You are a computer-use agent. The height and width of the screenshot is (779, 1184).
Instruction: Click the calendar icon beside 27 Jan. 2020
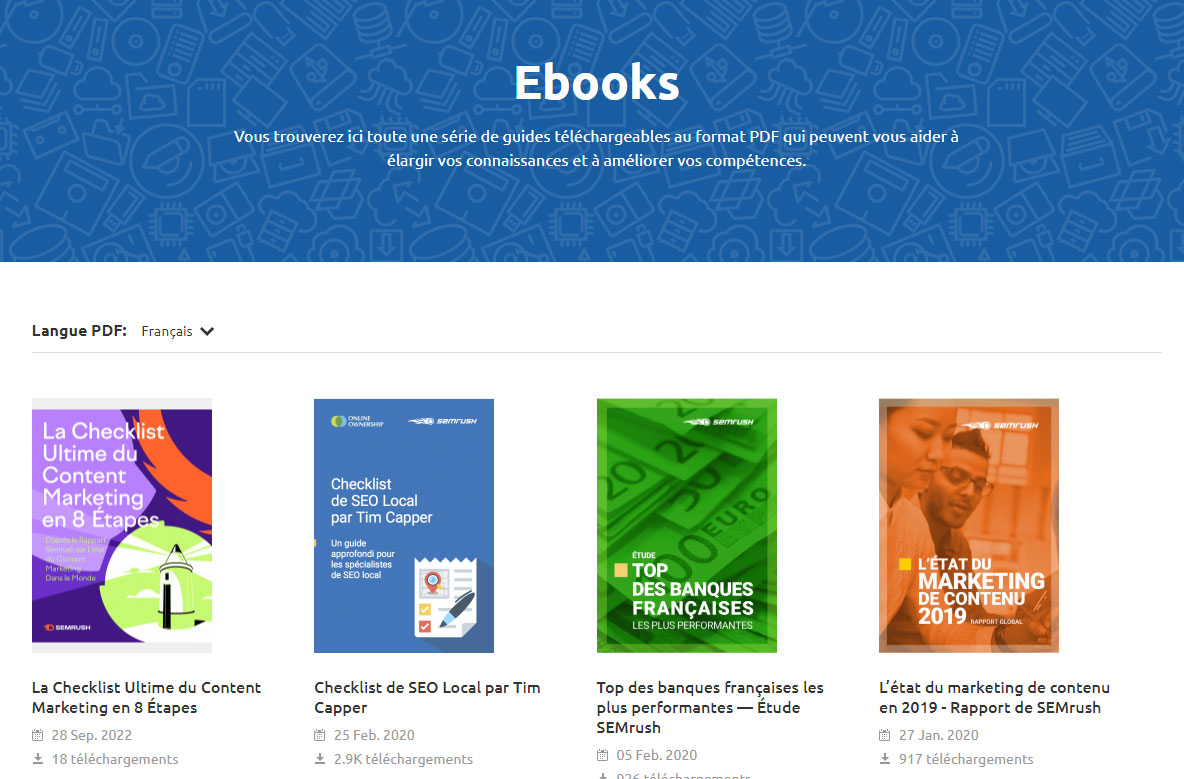coord(885,735)
